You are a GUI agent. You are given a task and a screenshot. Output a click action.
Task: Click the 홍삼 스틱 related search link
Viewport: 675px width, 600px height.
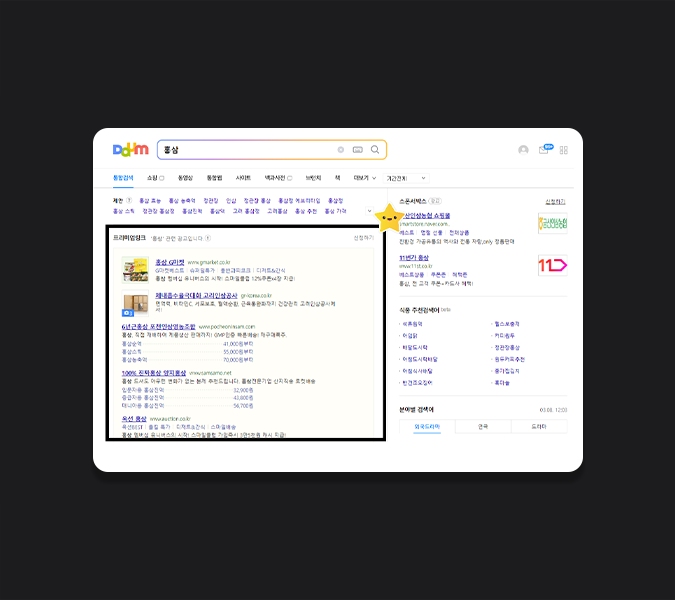tap(124, 211)
